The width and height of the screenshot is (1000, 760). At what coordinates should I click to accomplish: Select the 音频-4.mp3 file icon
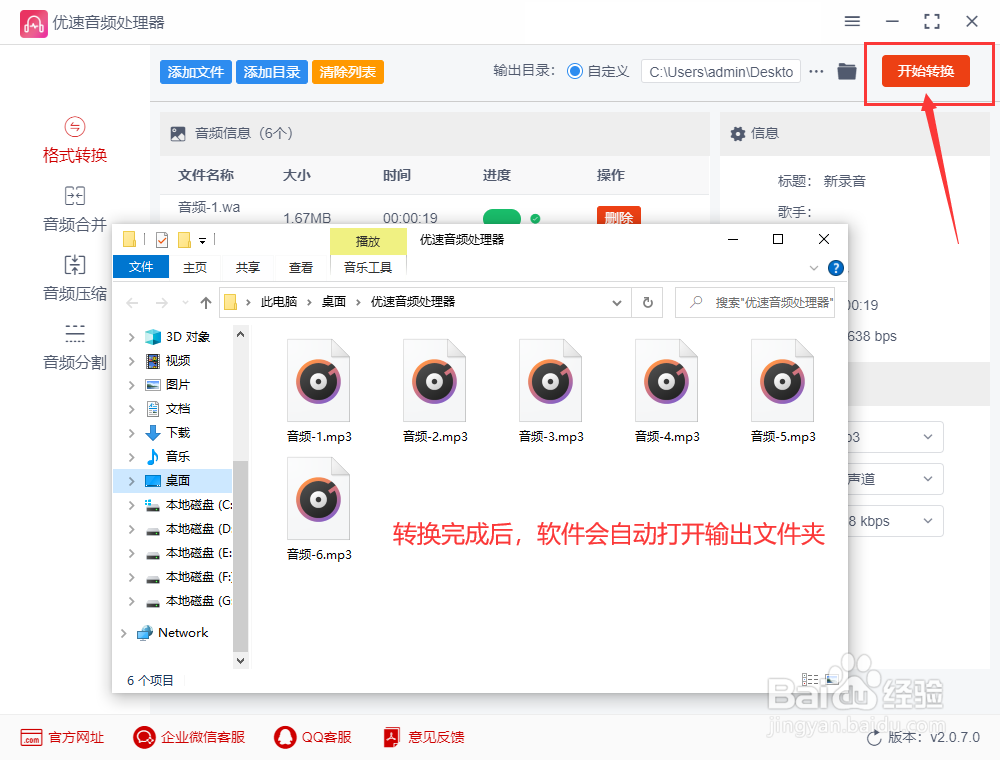click(666, 381)
